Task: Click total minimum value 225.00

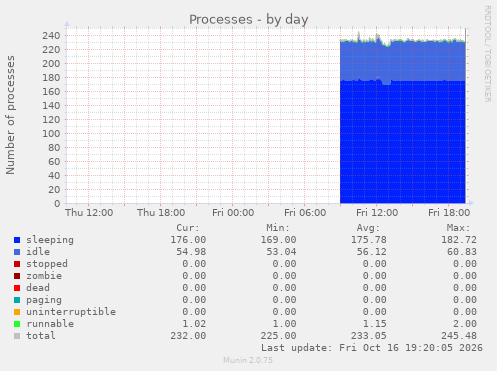Action: (278, 336)
